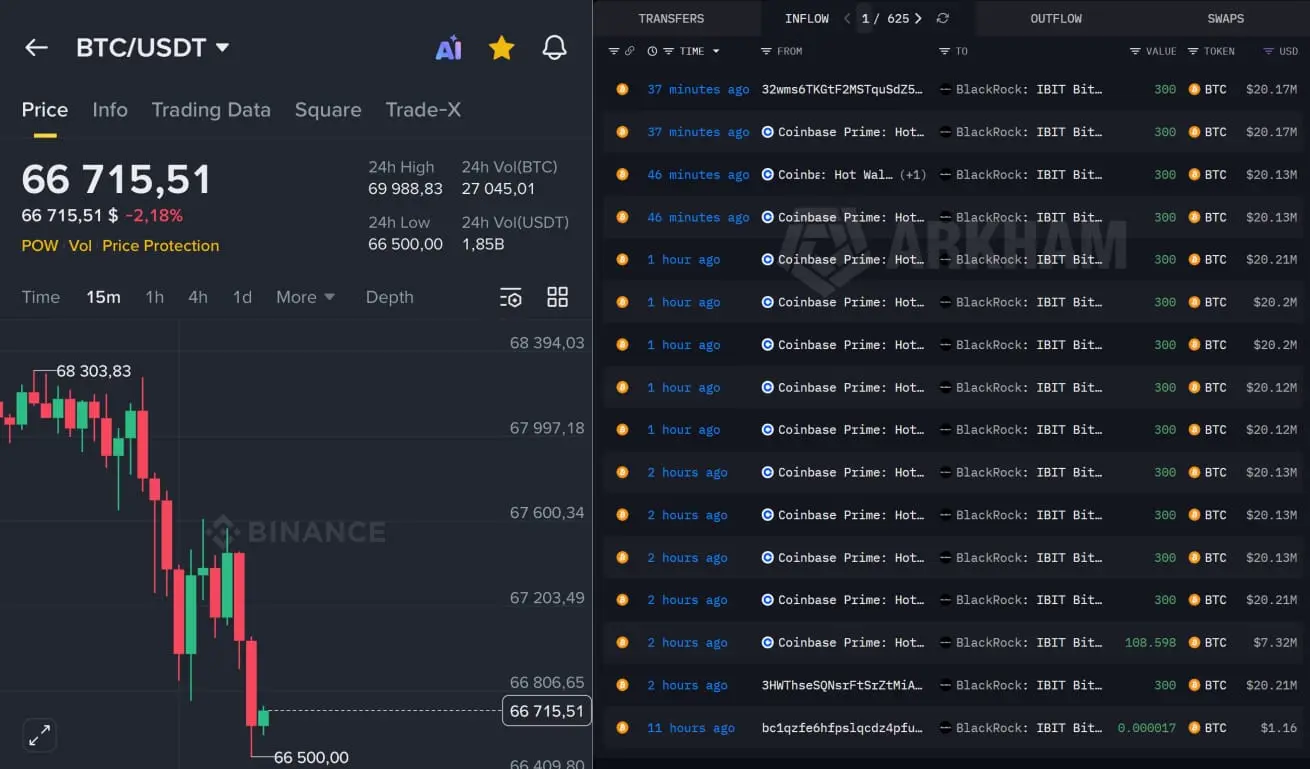This screenshot has width=1310, height=769.
Task: Open the filter icon next to TIME
Action: (668, 51)
